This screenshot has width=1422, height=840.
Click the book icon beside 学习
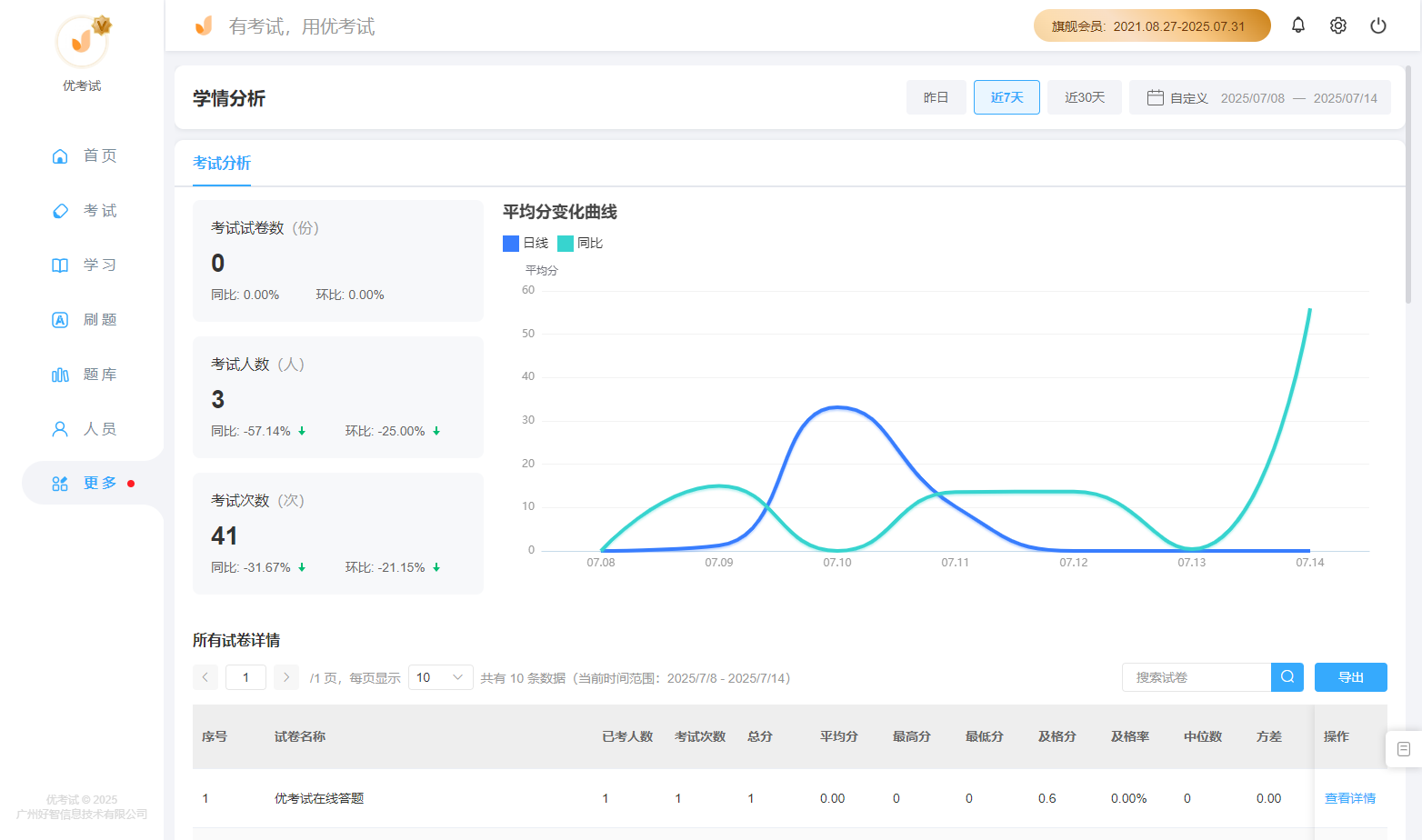(60, 265)
